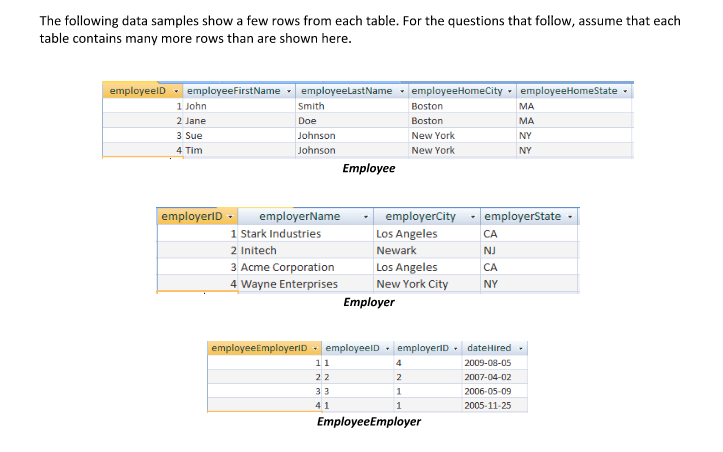
Task: Open the employeeFirstName column dropdown arrow
Action: (289, 92)
